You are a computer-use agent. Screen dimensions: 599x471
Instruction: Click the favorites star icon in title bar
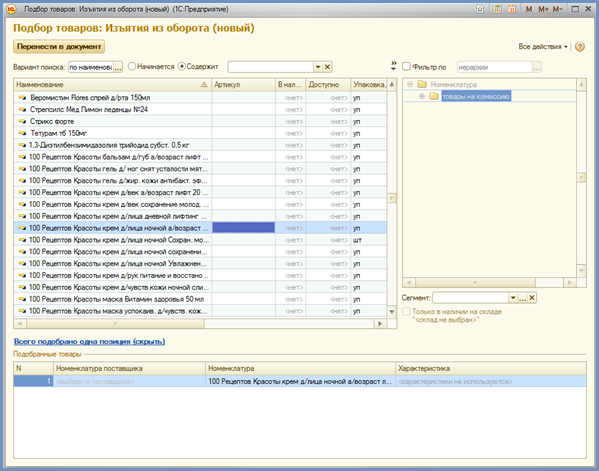pos(480,9)
